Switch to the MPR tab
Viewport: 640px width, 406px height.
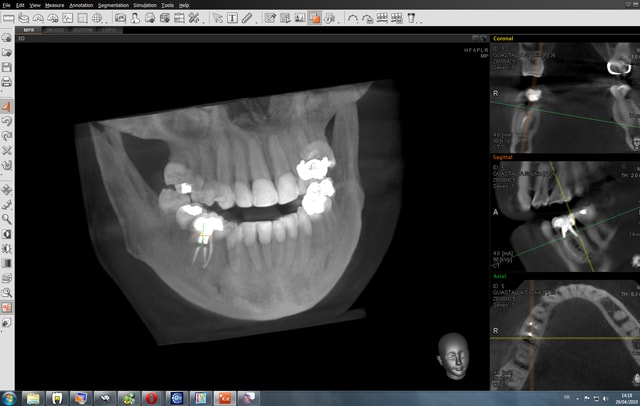pos(29,30)
